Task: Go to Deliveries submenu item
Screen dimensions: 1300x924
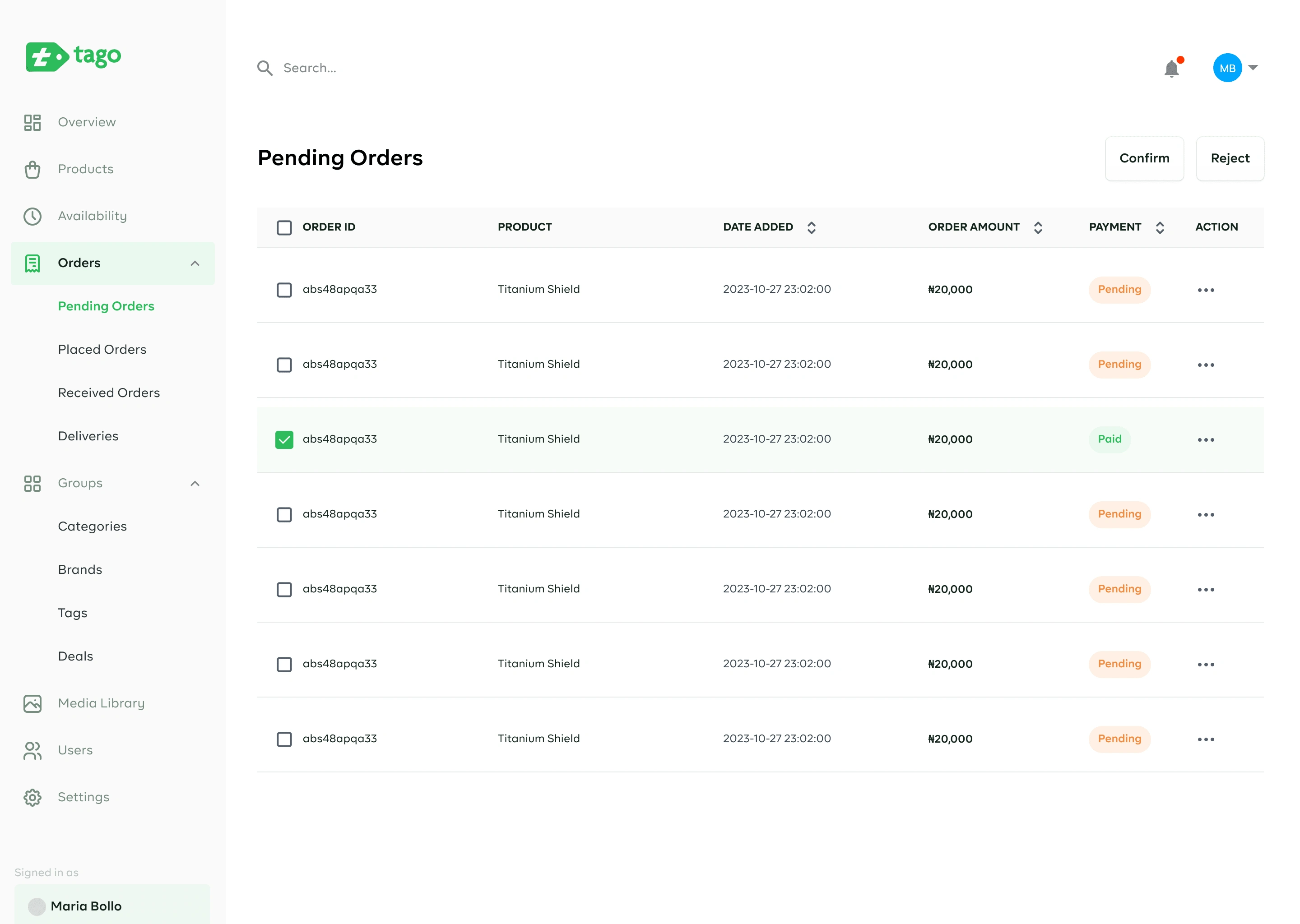Action: (x=88, y=436)
